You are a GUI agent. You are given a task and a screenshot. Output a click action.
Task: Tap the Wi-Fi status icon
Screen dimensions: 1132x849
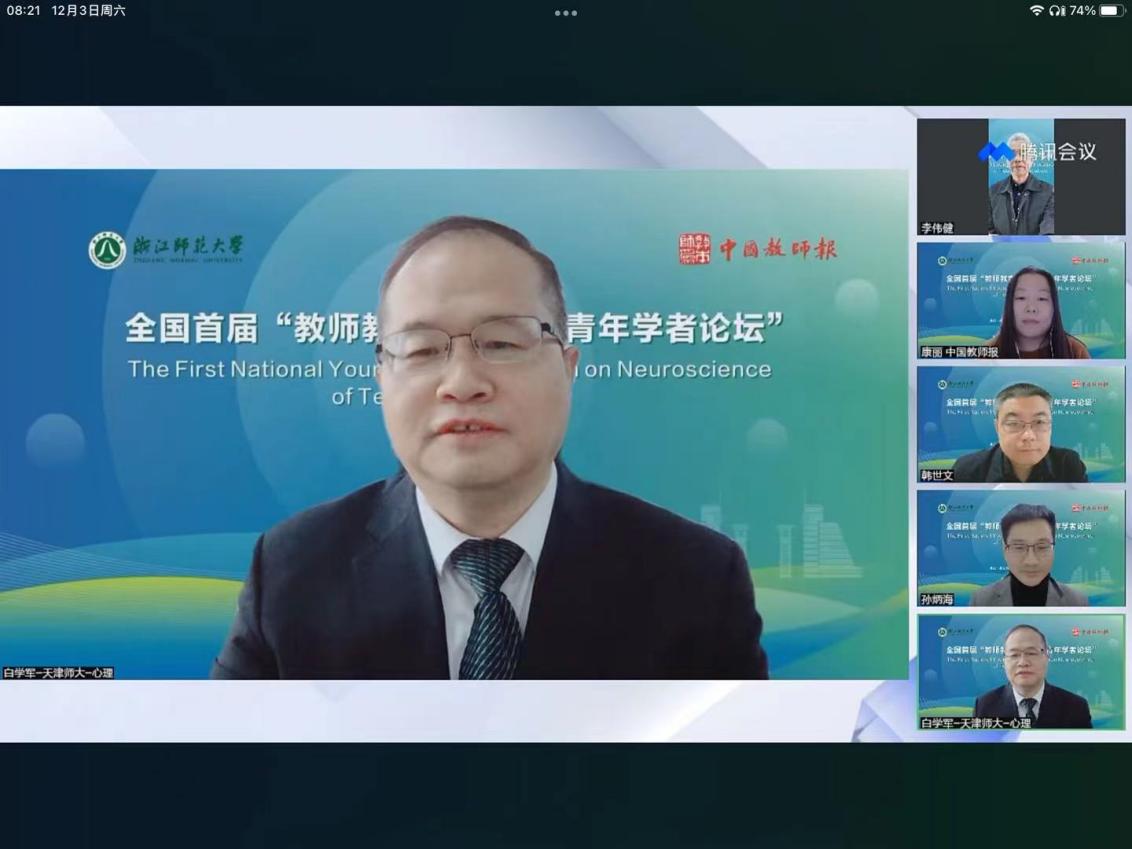pyautogui.click(x=1036, y=11)
